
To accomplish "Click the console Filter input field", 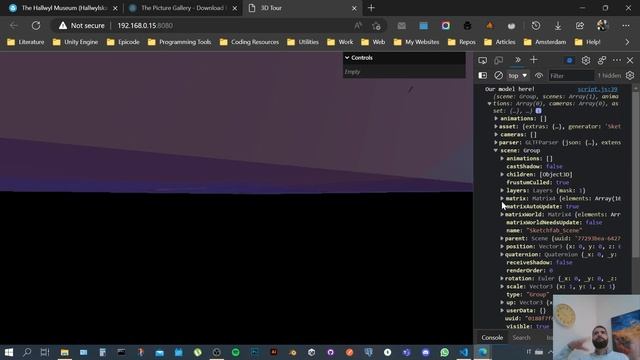I will click(x=571, y=76).
